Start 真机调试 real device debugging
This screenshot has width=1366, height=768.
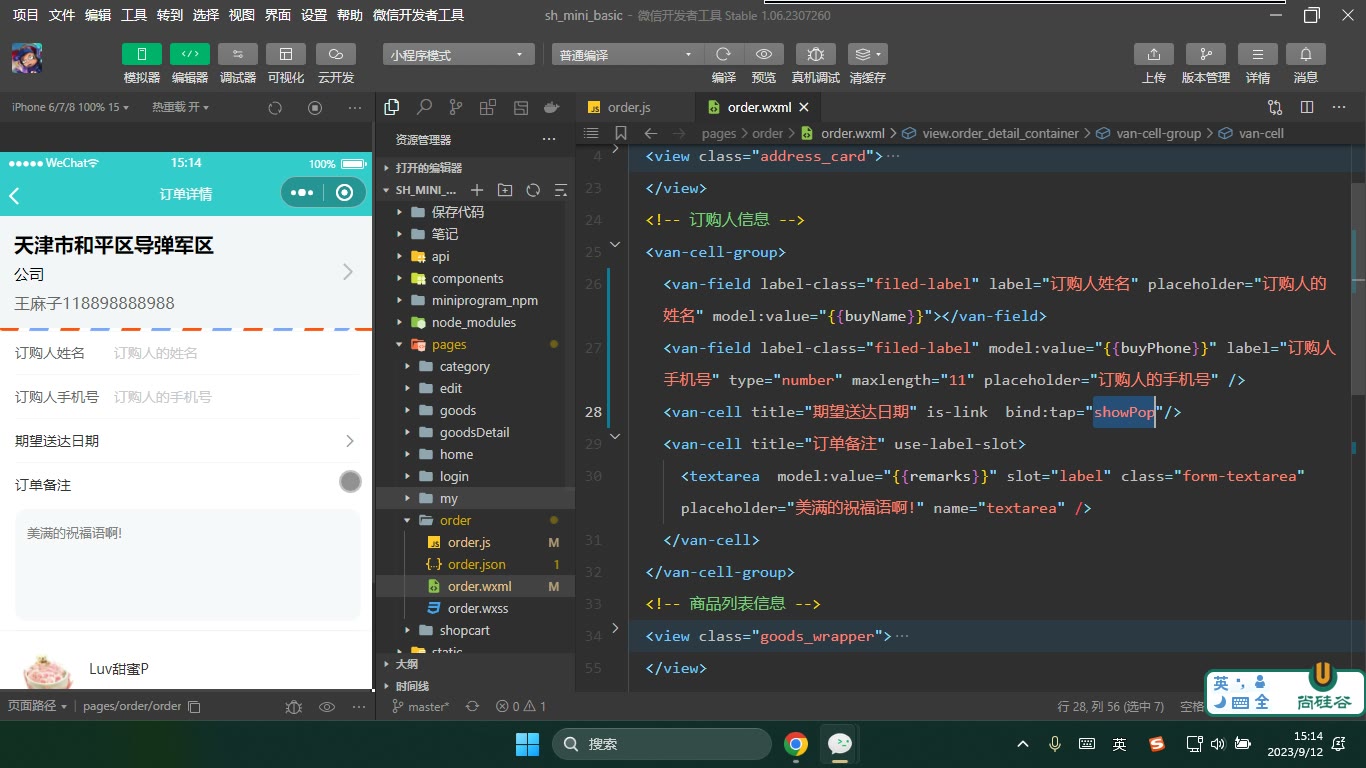(x=816, y=54)
